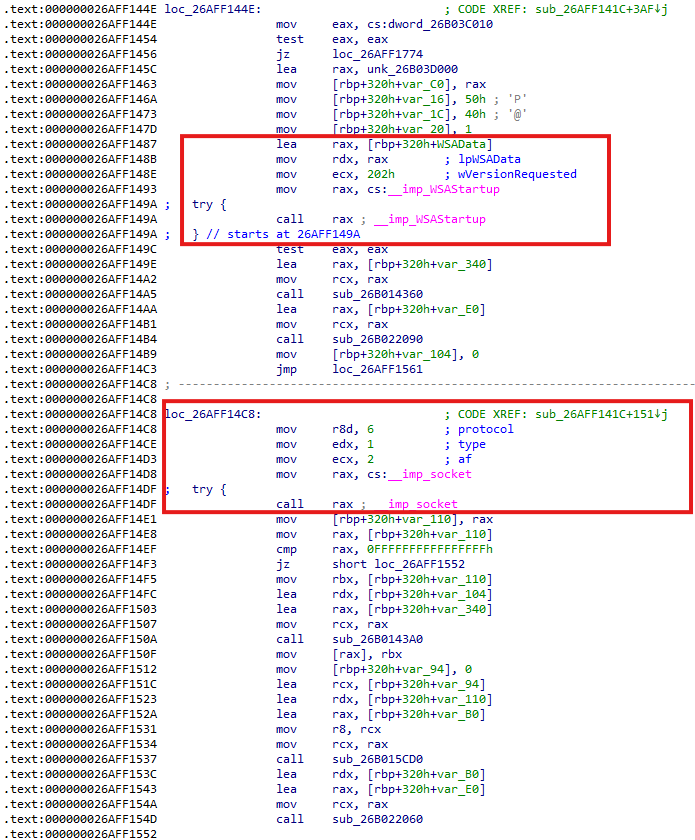Click loc_26AFF1552 in the jz short instruction

(x=398, y=564)
